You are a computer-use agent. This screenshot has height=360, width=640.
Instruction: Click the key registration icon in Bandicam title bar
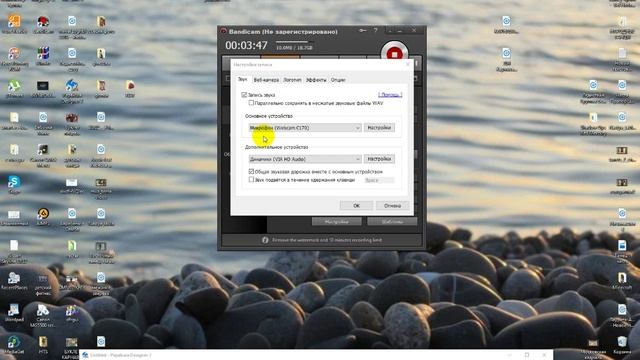(x=362, y=31)
